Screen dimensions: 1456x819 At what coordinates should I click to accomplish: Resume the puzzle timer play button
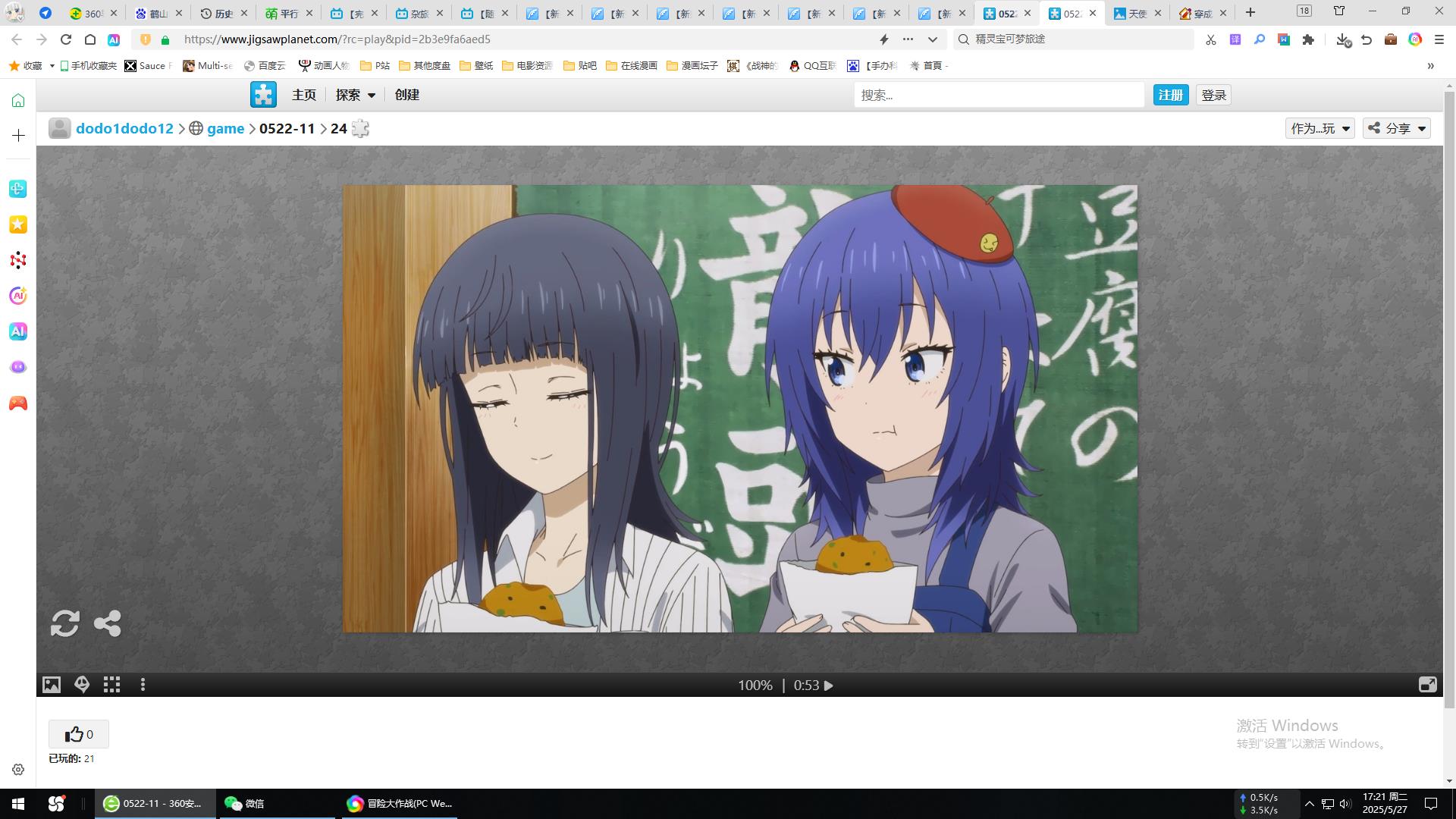click(829, 686)
